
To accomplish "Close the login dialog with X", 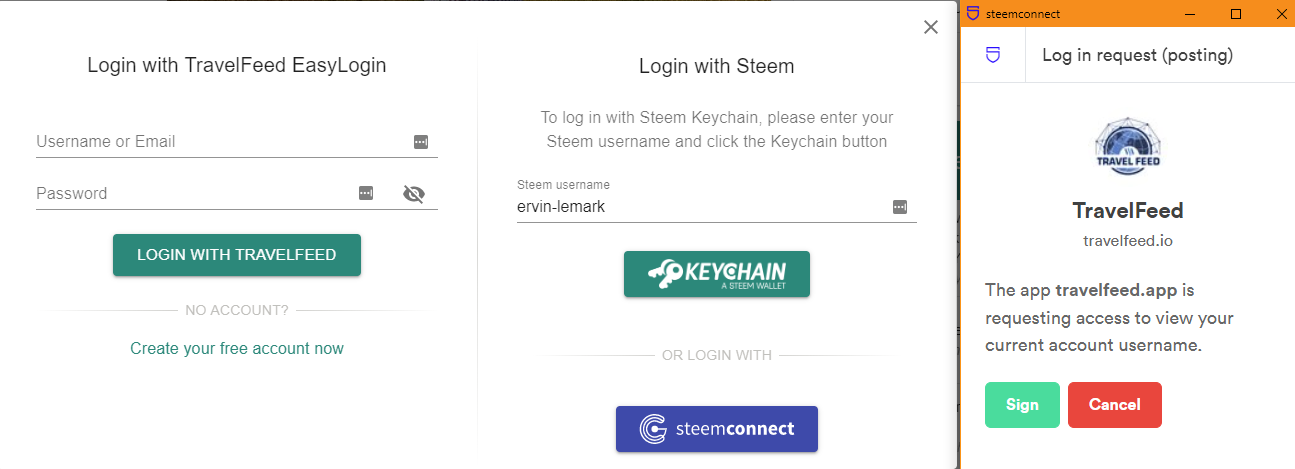I will [931, 28].
